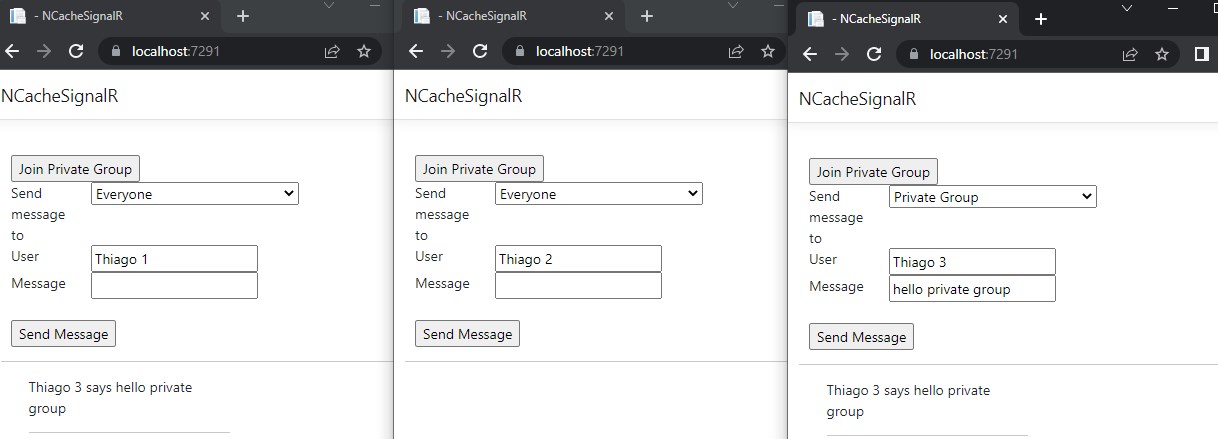Click the empty Message field in left window
1218x439 pixels.
[x=174, y=285]
